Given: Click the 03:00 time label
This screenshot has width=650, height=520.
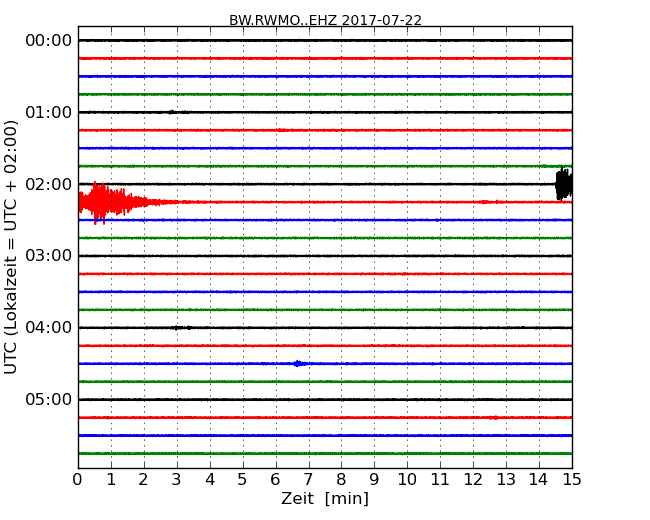Looking at the screenshot, I should coord(49,256).
